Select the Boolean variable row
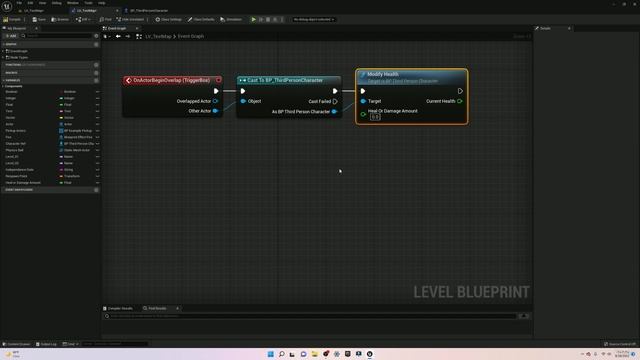The height and width of the screenshot is (360, 640). [x=50, y=92]
